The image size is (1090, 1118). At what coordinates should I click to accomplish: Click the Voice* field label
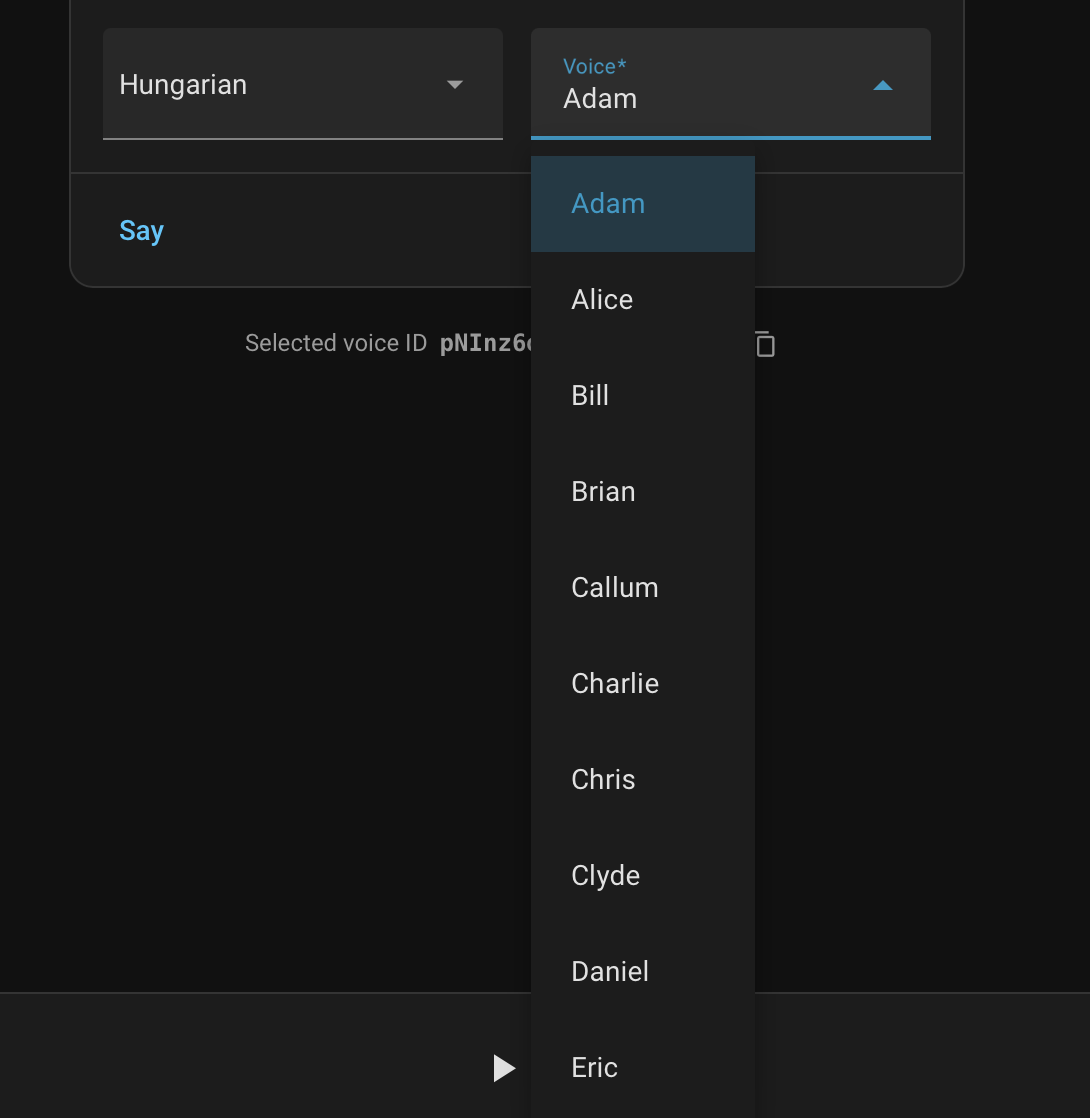[594, 67]
